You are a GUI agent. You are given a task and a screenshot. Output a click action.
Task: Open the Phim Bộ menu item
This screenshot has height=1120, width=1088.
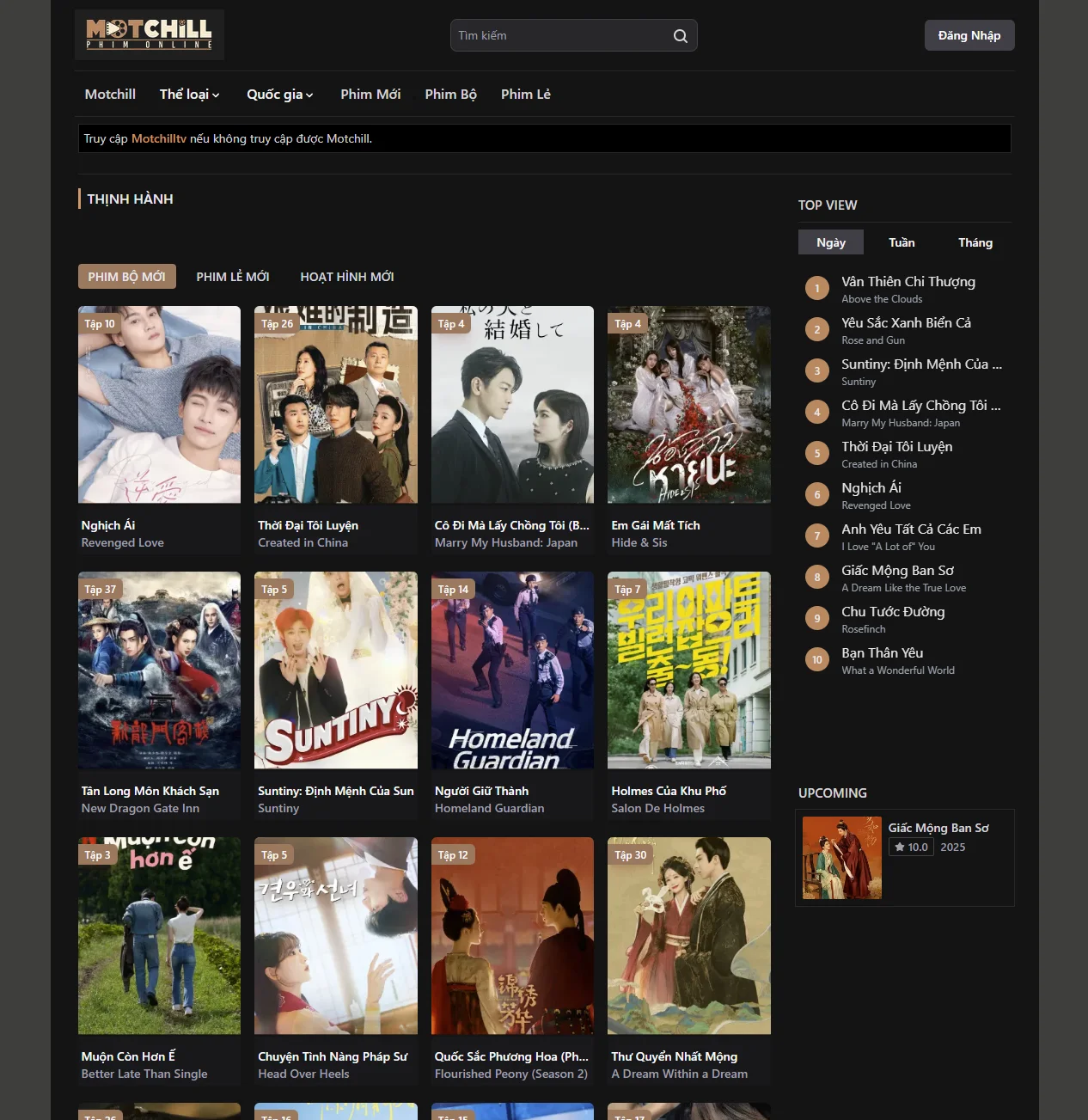tap(450, 95)
